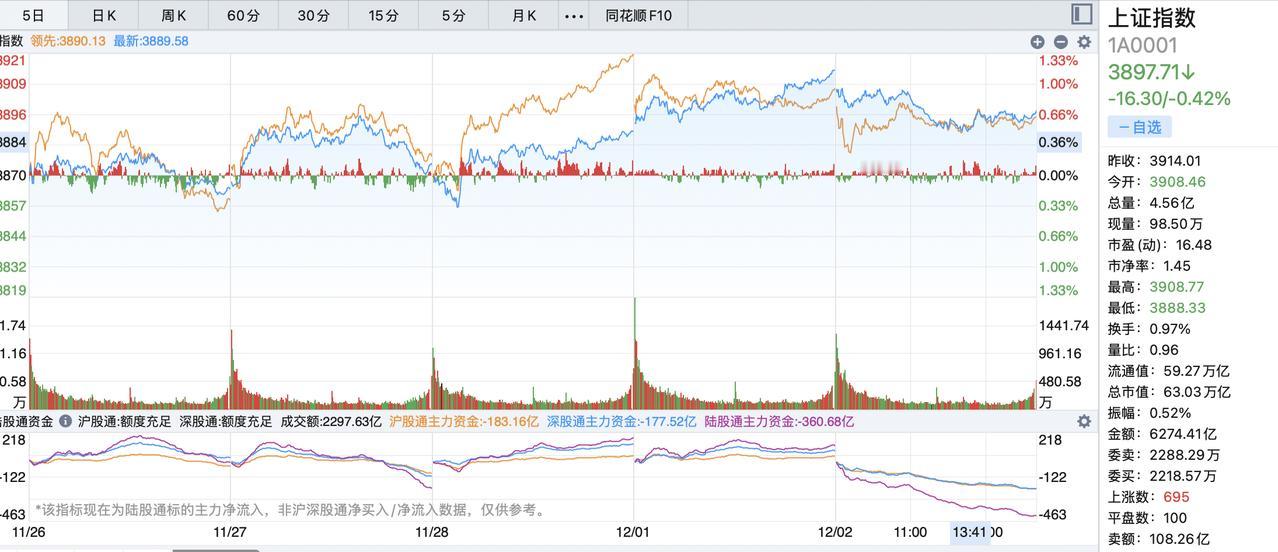Open the 30分 chart tab
The image size is (1278, 552).
314,15
